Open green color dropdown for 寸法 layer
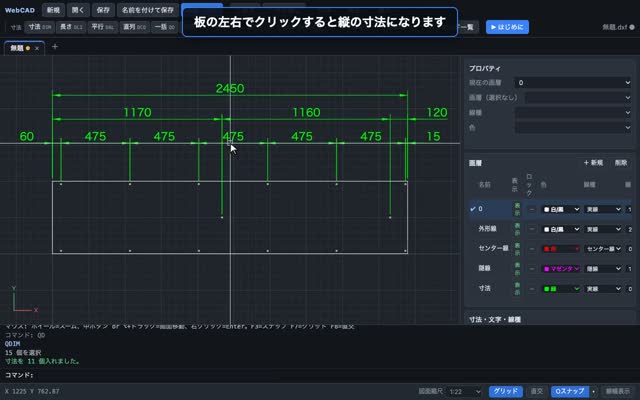 pyautogui.click(x=561, y=289)
